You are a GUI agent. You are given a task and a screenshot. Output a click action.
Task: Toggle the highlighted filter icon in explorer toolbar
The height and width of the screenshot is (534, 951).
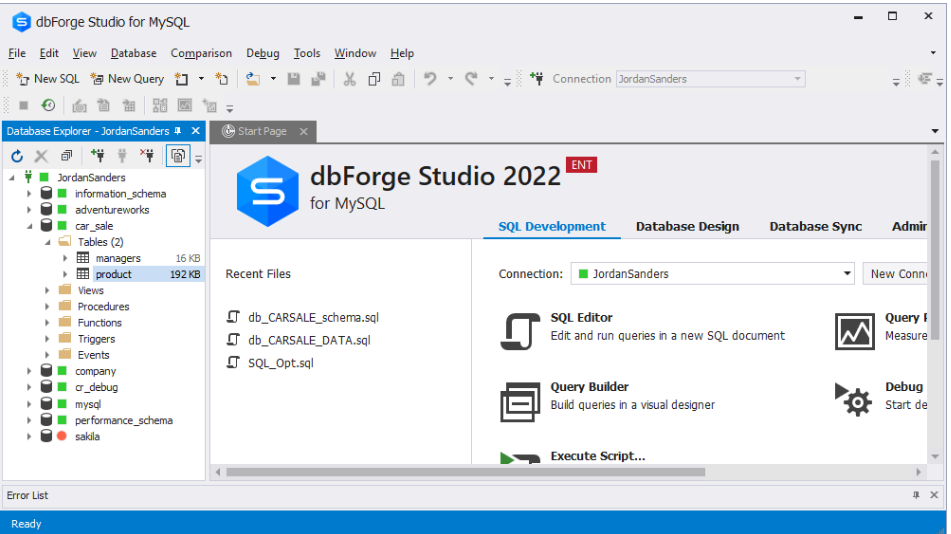point(178,156)
